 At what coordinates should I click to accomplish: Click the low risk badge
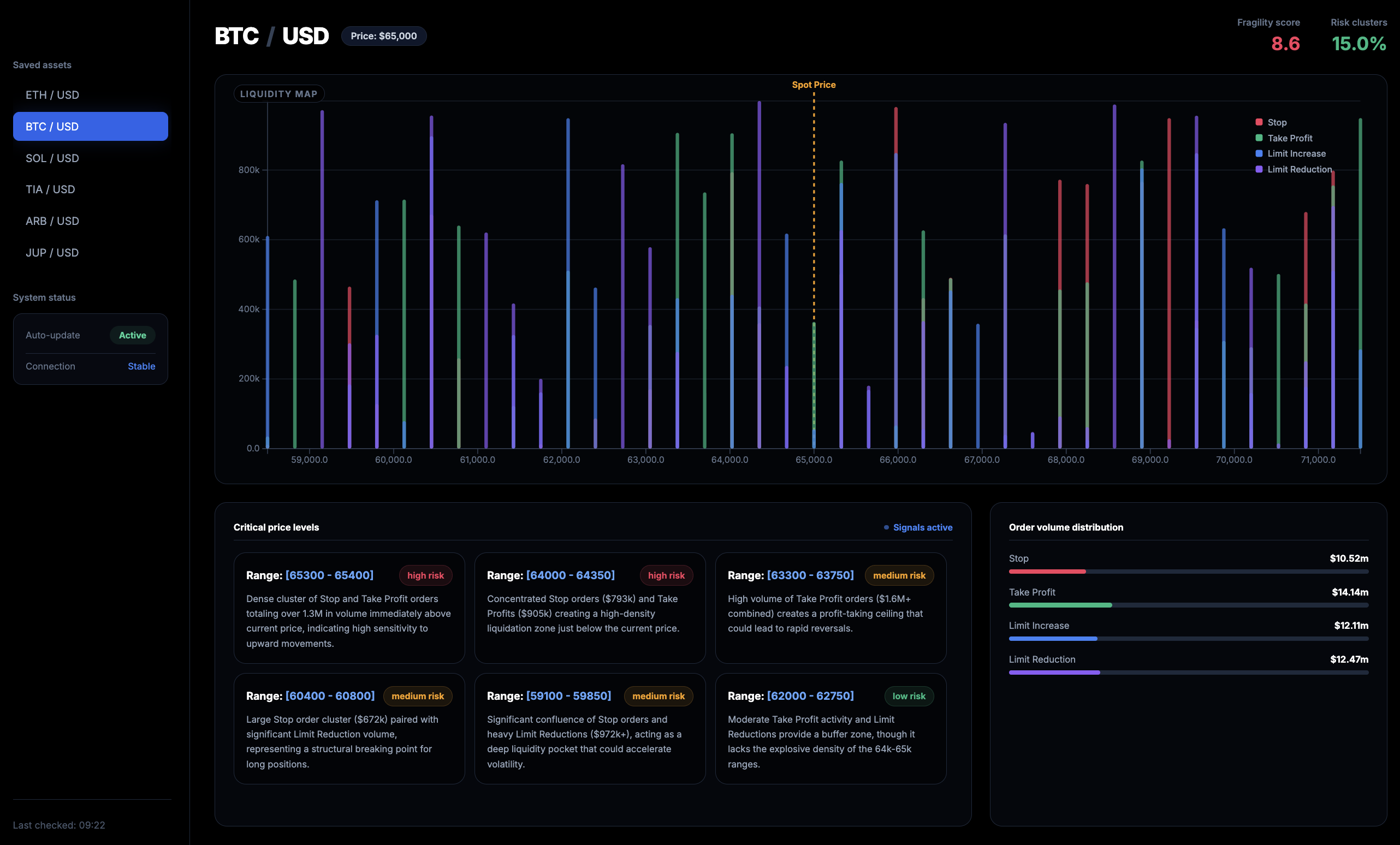click(x=908, y=695)
